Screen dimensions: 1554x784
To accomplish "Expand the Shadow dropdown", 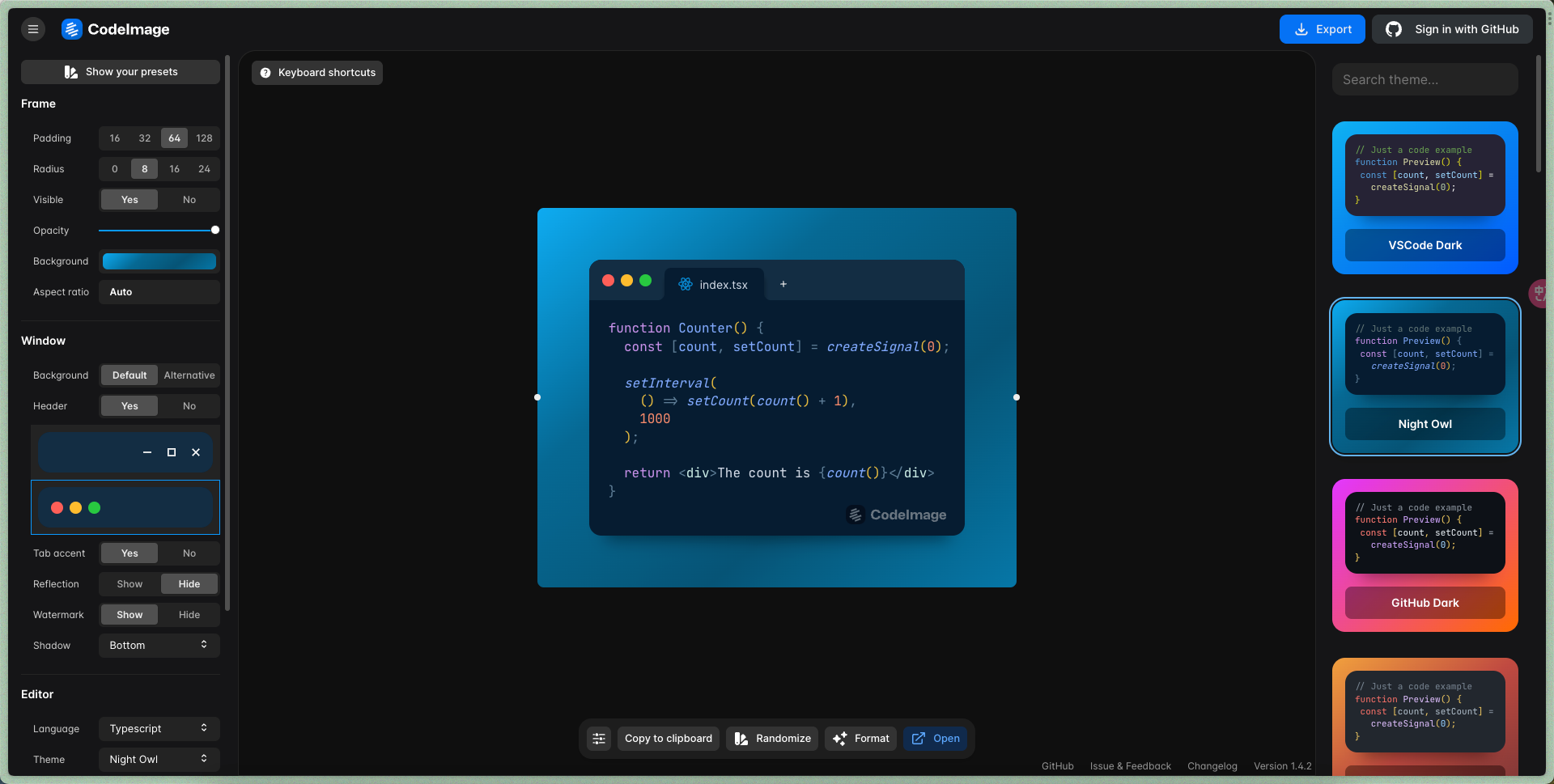I will click(159, 646).
